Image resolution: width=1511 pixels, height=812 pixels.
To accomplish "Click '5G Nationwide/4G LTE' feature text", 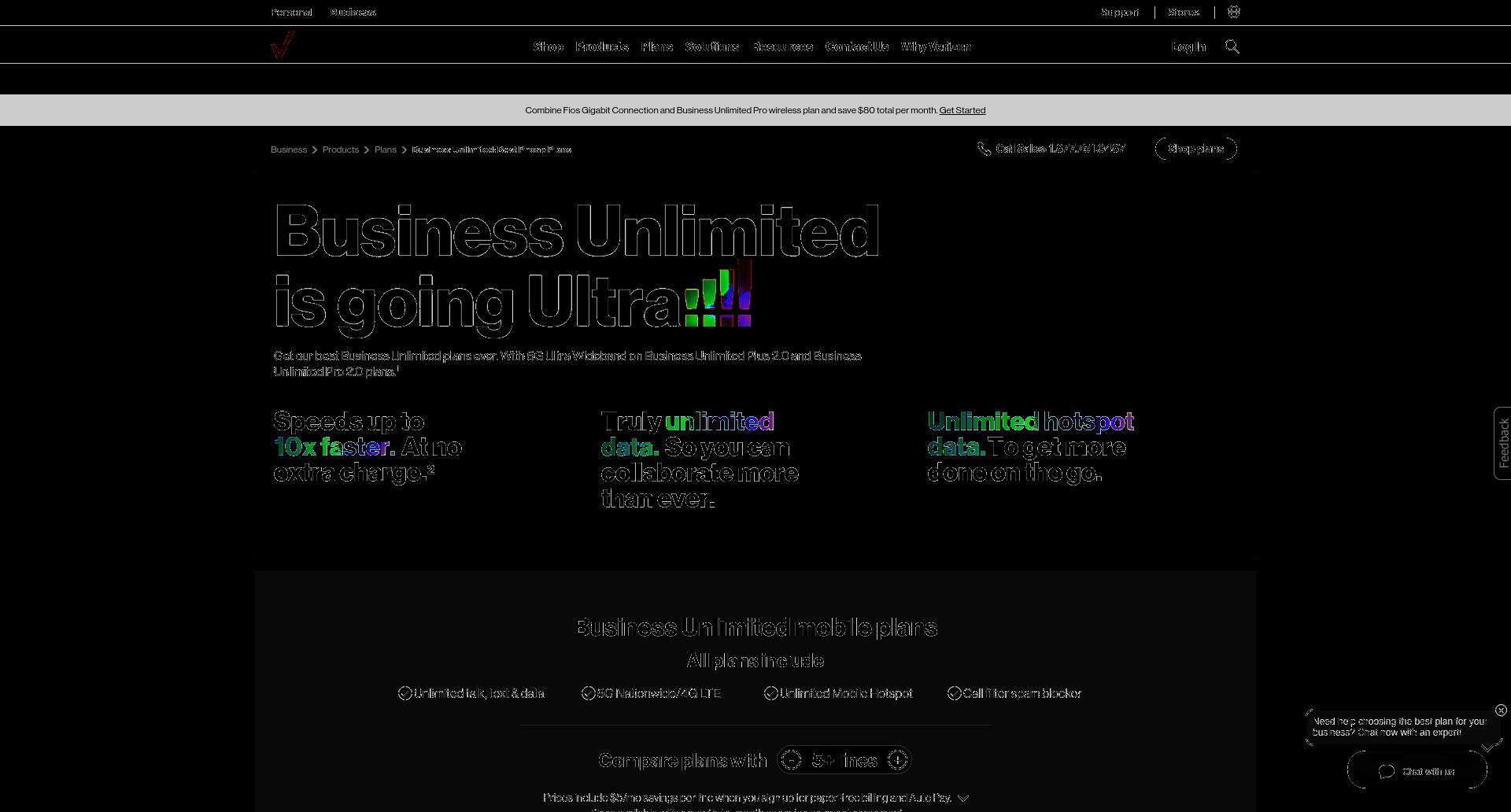I will [659, 693].
